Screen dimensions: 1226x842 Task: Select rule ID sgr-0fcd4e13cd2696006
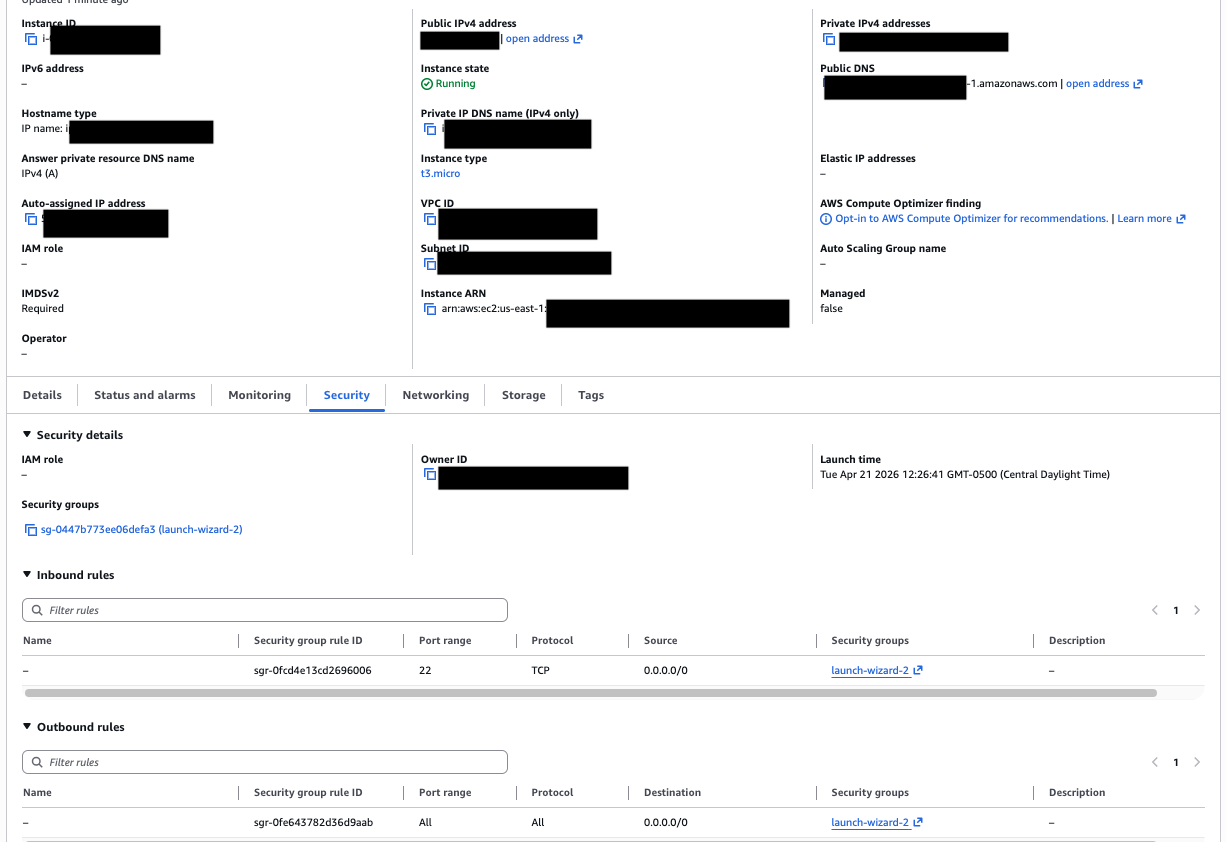coord(313,671)
